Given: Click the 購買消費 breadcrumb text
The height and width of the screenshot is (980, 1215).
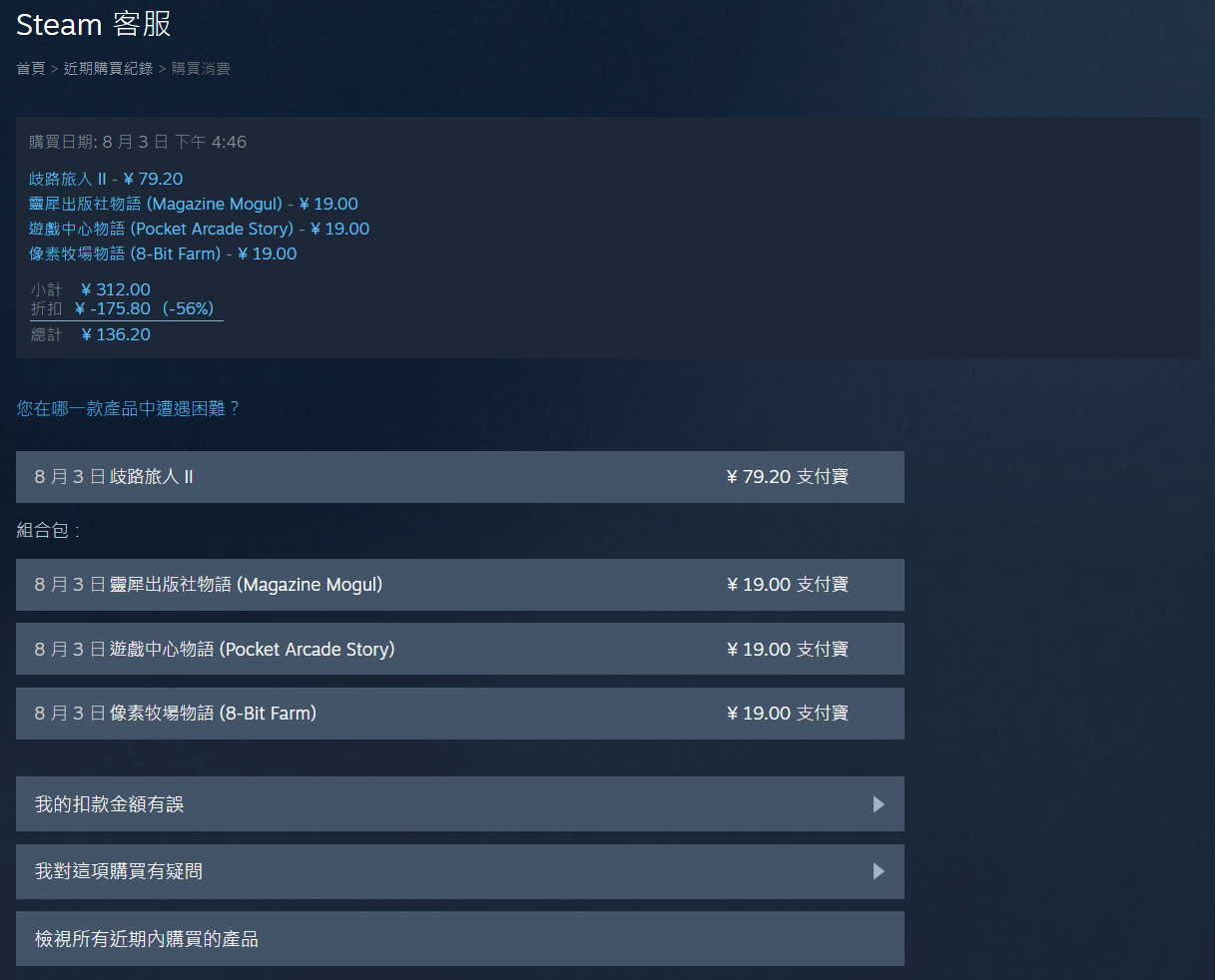Looking at the screenshot, I should (x=201, y=69).
